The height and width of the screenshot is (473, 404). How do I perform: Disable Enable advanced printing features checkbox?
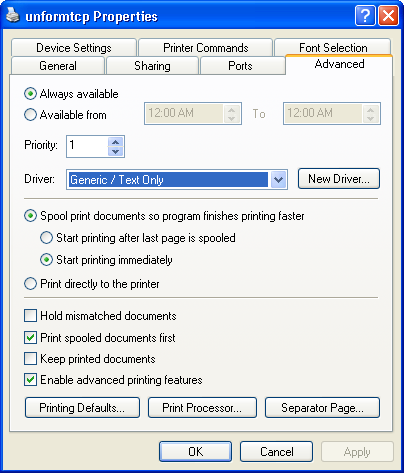click(30, 380)
